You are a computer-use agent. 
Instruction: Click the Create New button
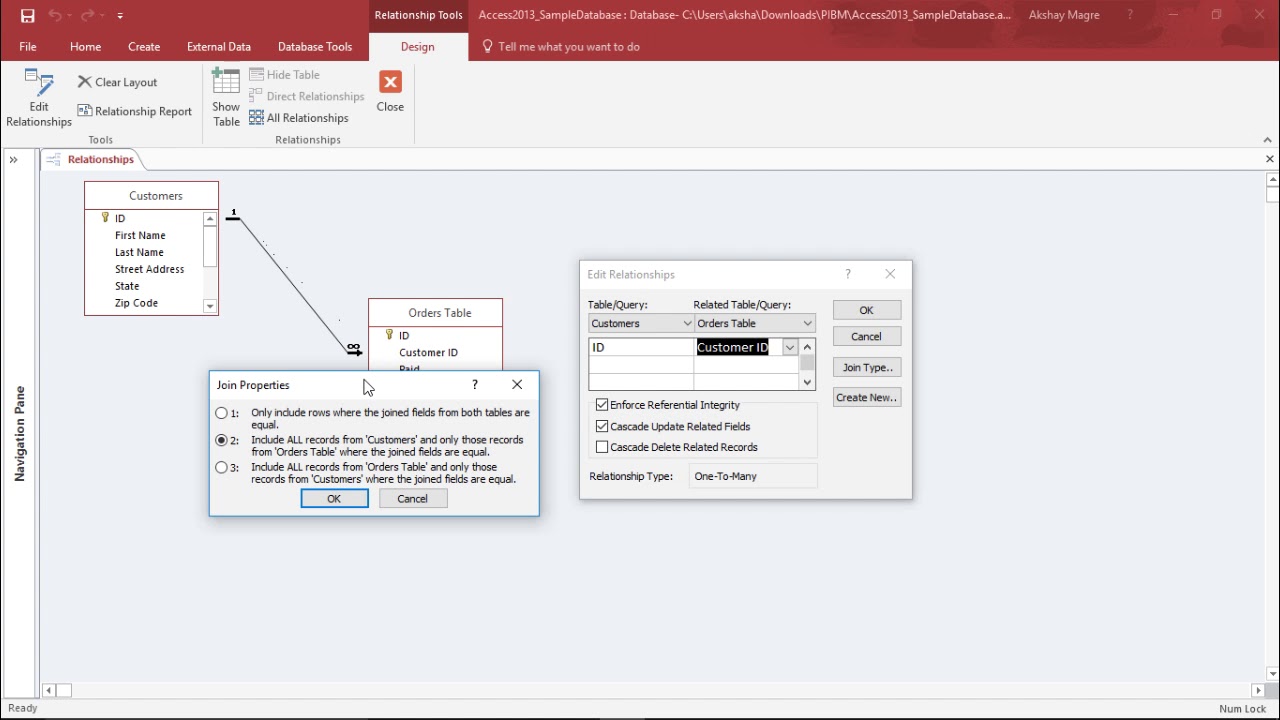[x=867, y=398]
